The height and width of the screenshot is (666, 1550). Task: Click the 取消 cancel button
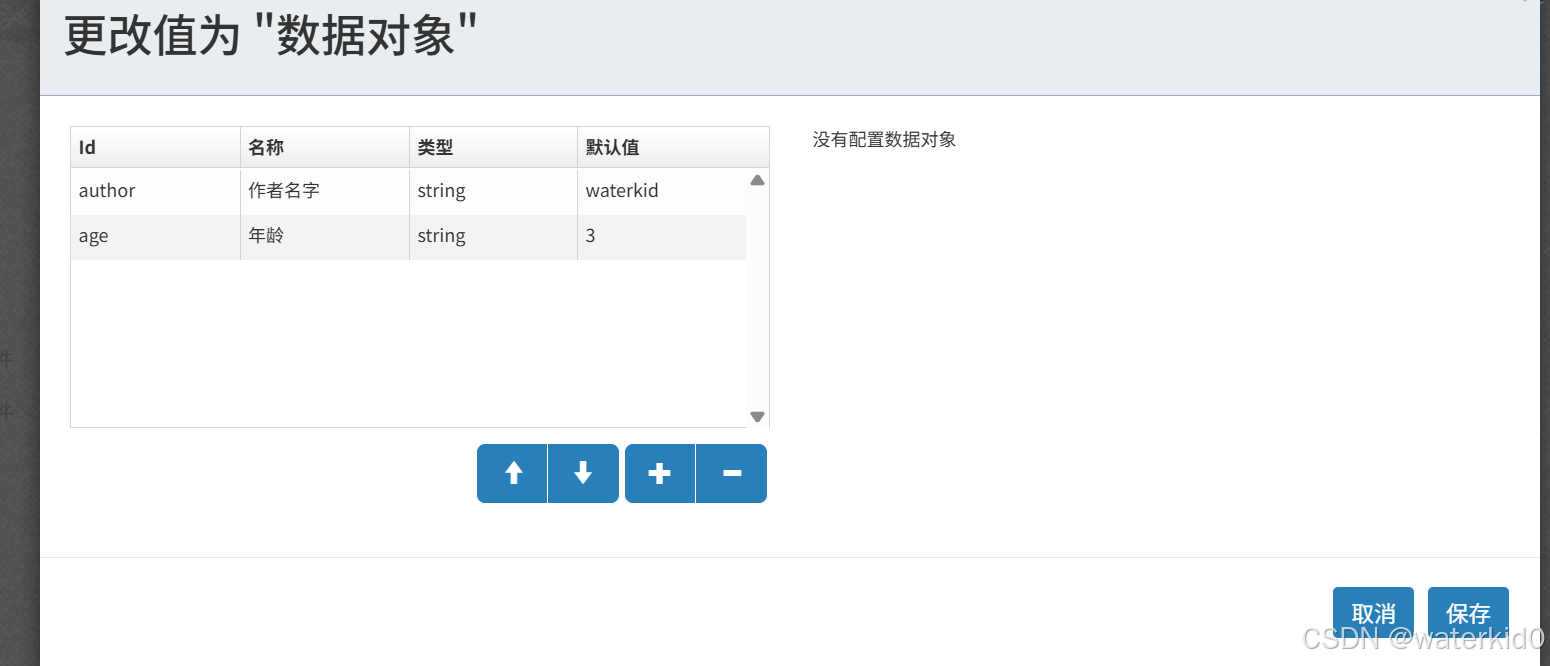point(1373,612)
